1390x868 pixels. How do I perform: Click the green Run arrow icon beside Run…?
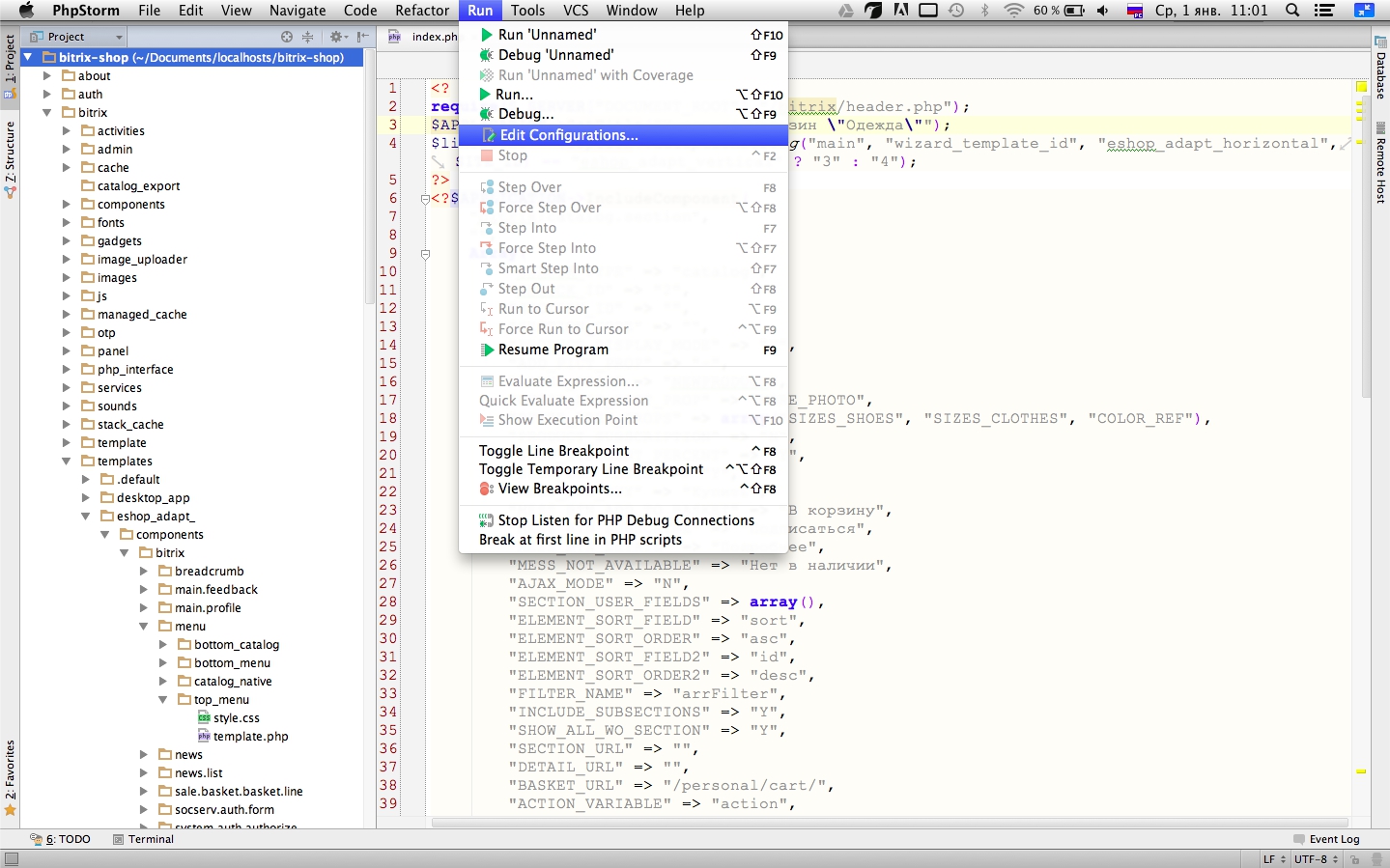pyautogui.click(x=486, y=95)
